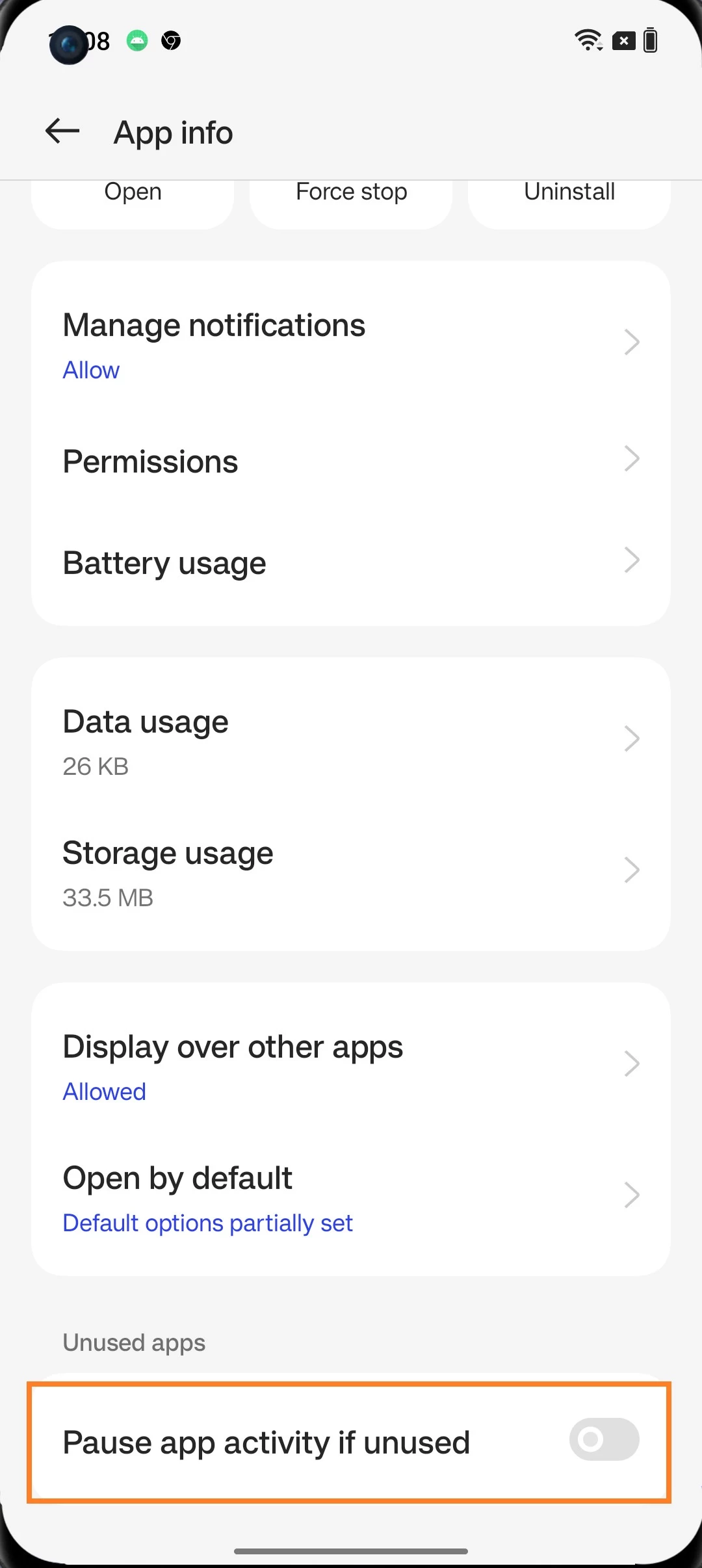The image size is (702, 1568).
Task: Expand Manage notifications chevron
Action: click(631, 342)
